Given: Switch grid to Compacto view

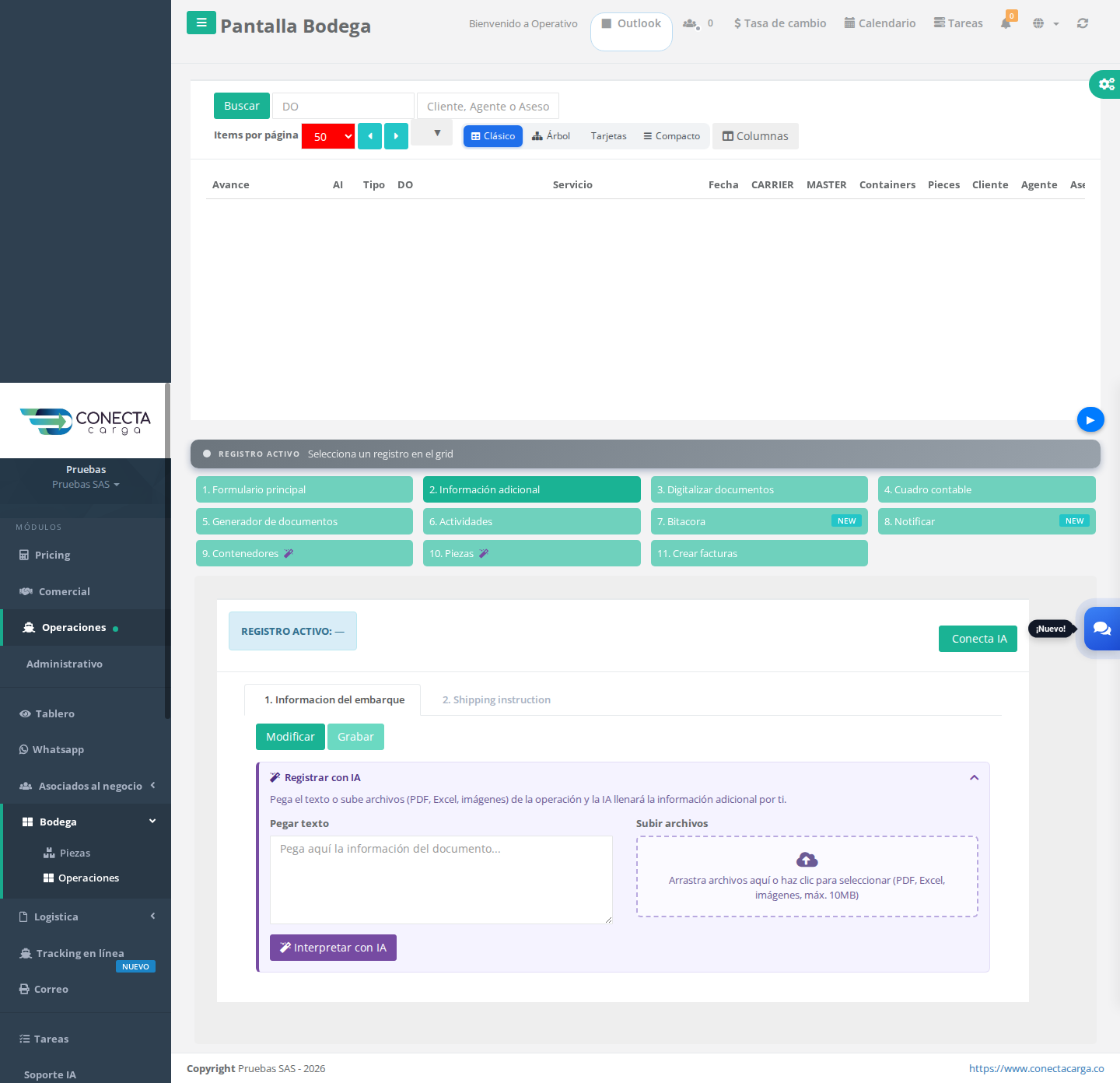Looking at the screenshot, I should (671, 136).
